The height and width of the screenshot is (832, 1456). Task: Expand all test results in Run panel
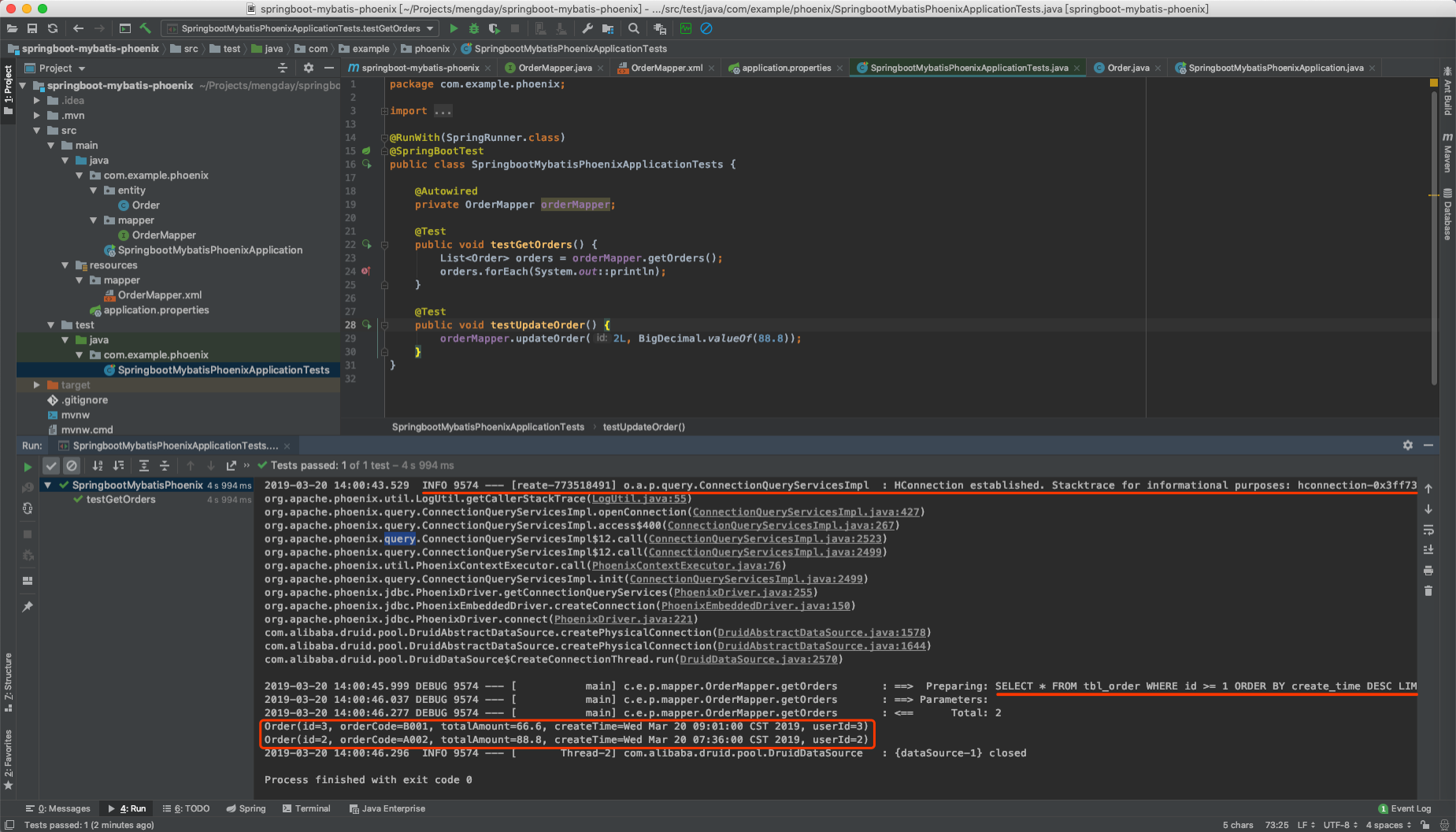143,466
